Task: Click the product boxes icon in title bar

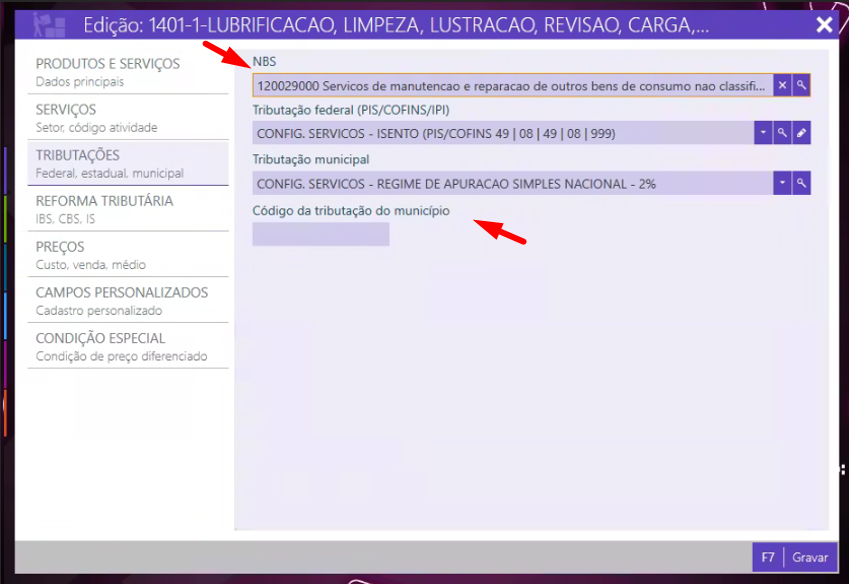Action: click(x=47, y=24)
